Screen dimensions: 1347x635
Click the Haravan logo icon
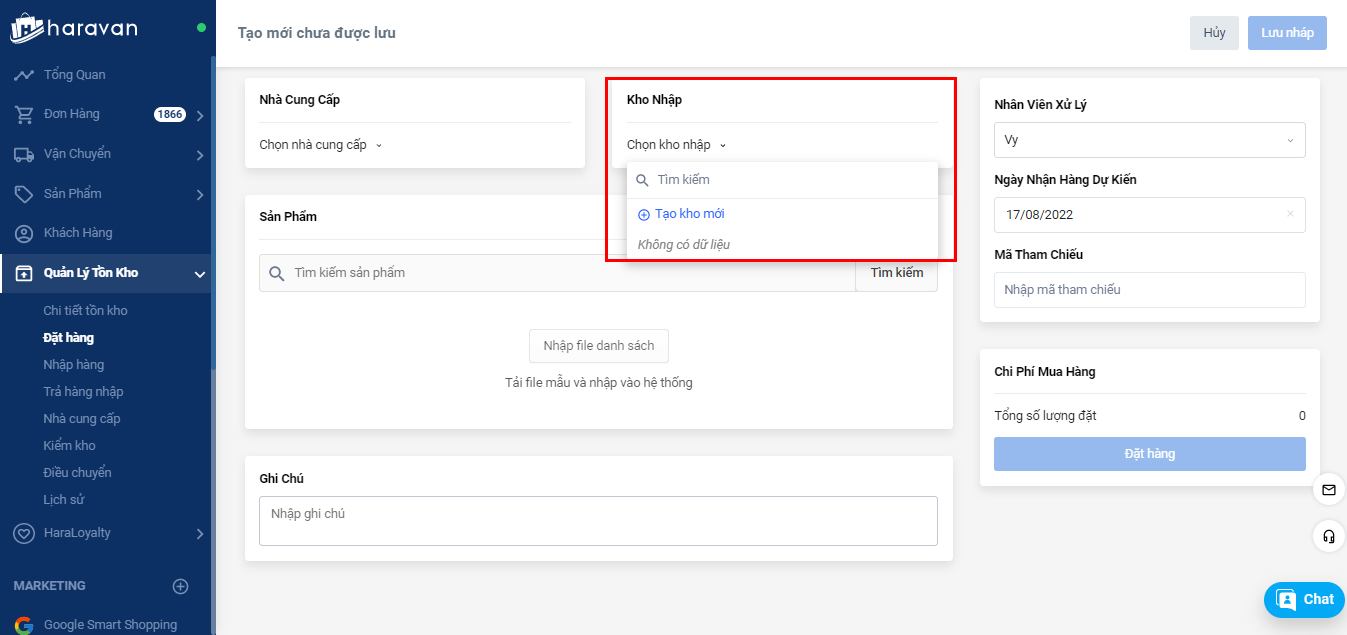25,28
